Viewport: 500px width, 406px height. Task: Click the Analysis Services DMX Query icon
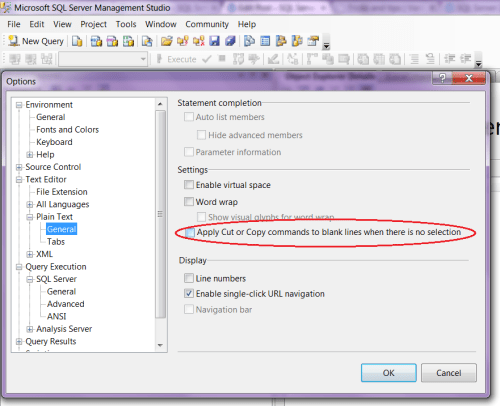112,41
